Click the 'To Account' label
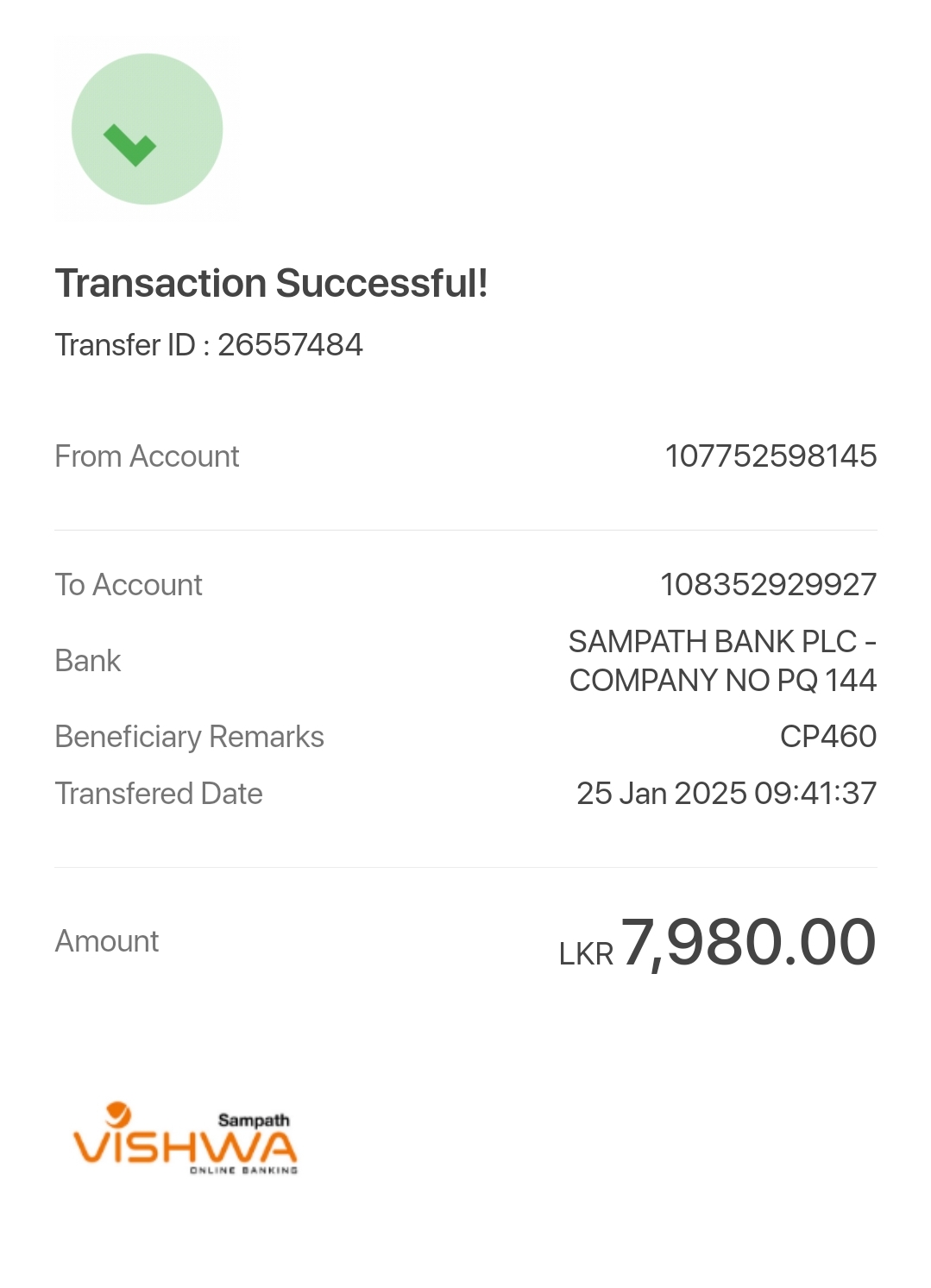This screenshot has height=1288, width=931. coord(129,585)
